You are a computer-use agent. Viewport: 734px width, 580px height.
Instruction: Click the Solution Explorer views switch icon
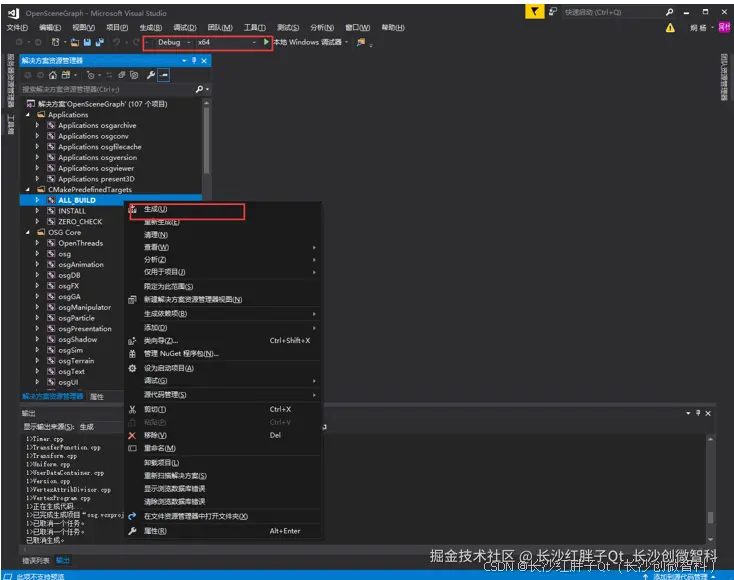[66, 75]
